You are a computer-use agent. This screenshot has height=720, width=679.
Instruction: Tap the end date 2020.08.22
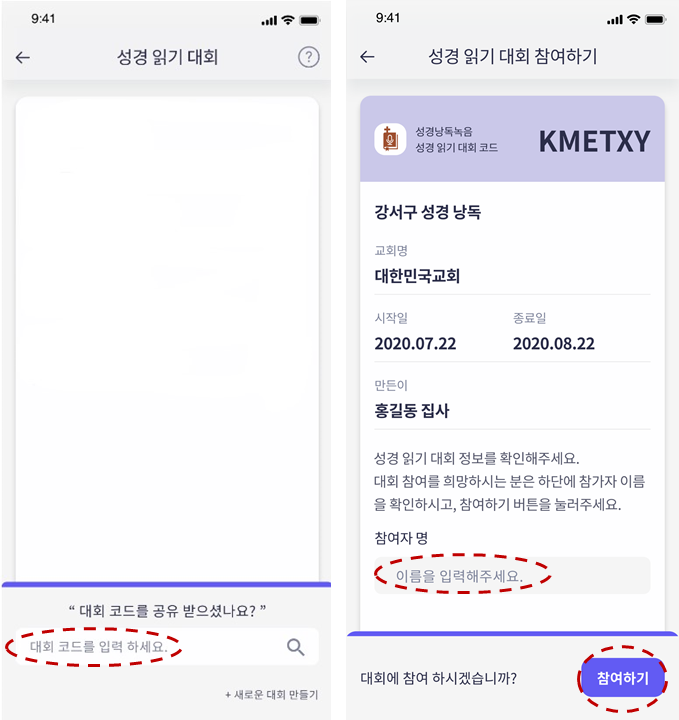click(553, 343)
